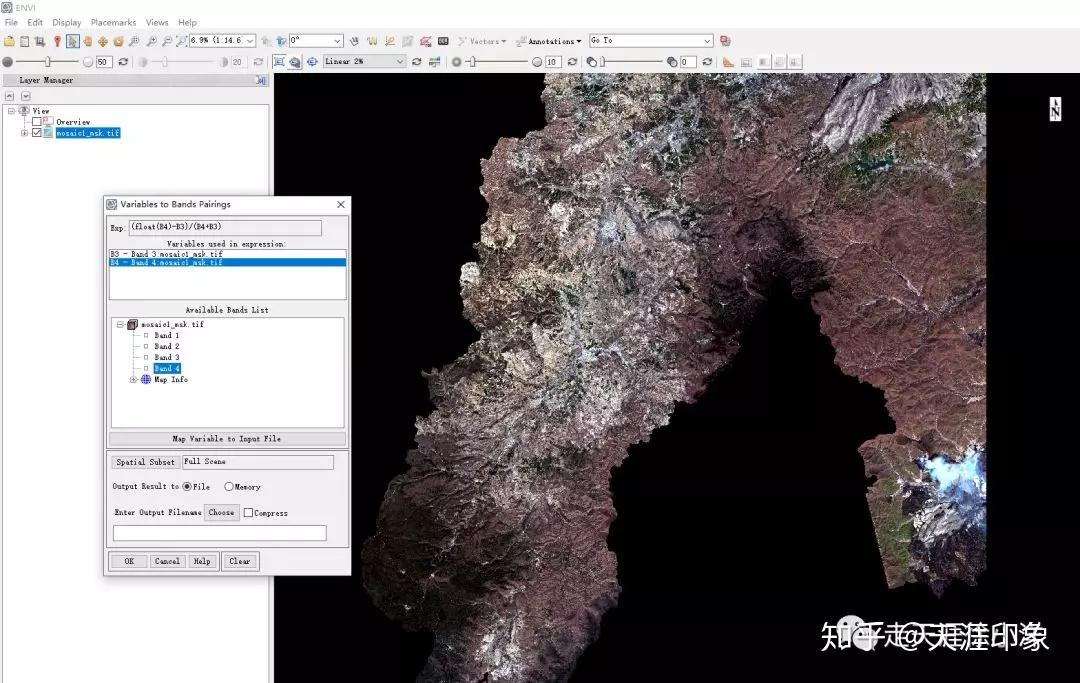Open a file using the Open folder icon
Image resolution: width=1080 pixels, height=683 pixels.
tap(9, 41)
